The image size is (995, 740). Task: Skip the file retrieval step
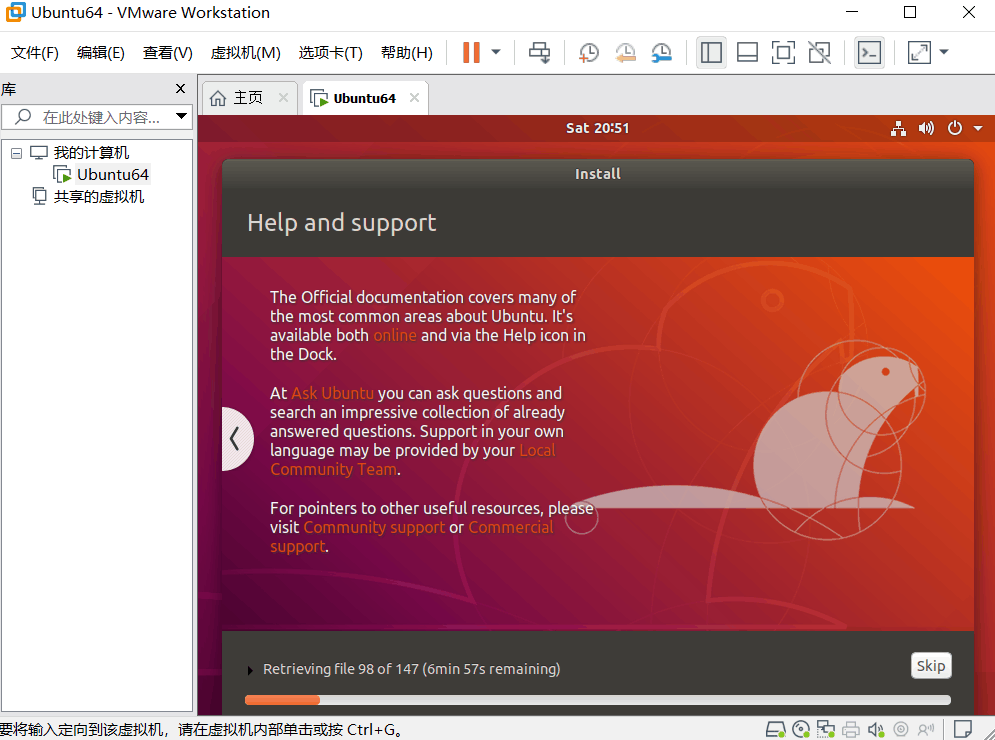point(931,666)
